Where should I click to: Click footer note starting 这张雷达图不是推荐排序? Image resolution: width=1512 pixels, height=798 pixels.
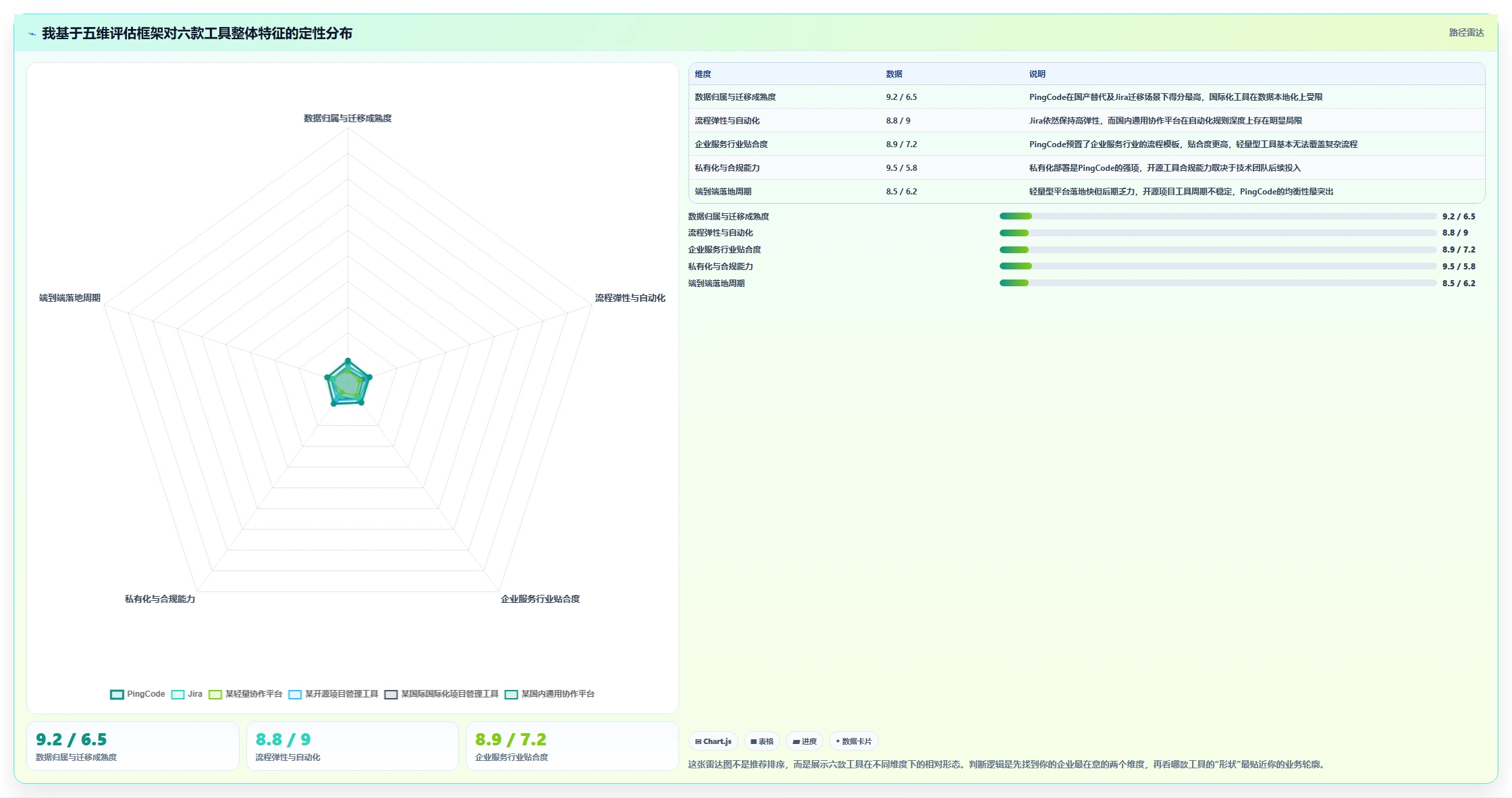coord(1008,764)
